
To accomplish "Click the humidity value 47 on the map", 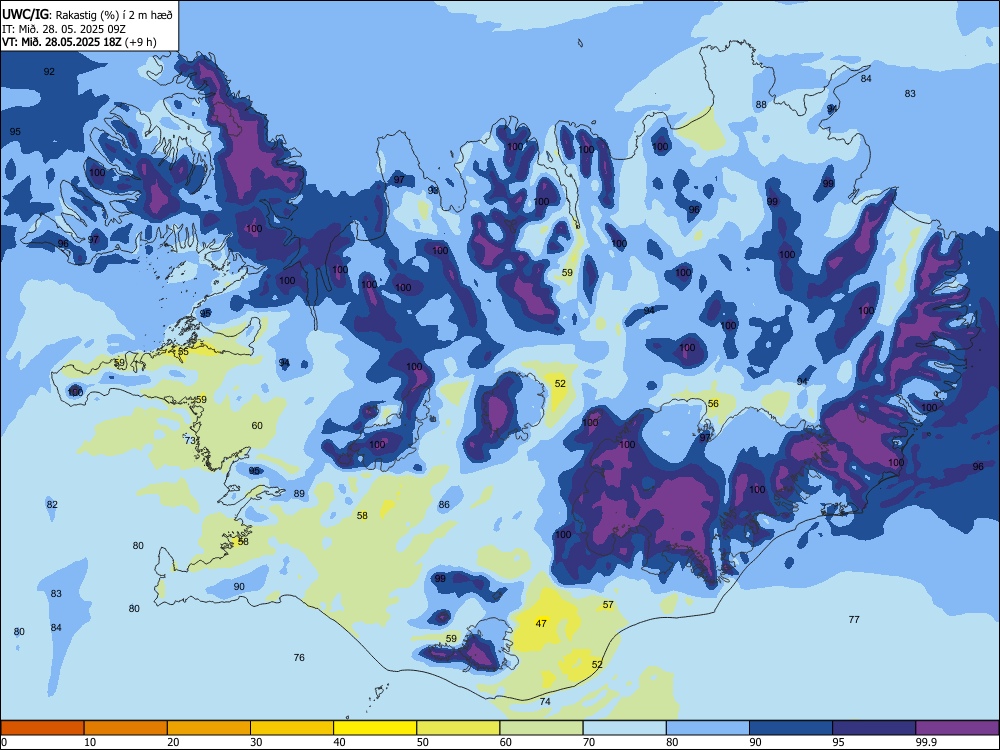I will [x=541, y=623].
